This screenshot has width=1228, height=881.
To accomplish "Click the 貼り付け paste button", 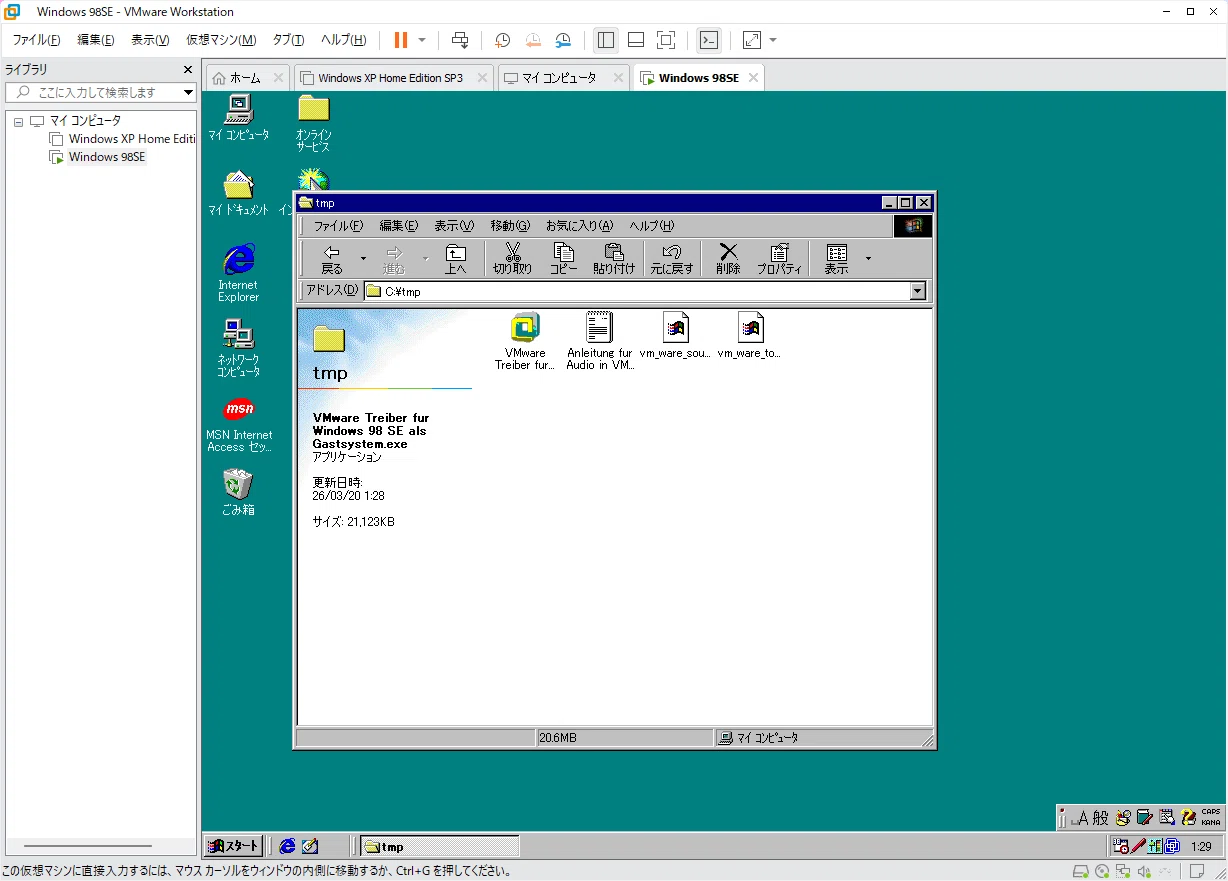I will coord(614,259).
